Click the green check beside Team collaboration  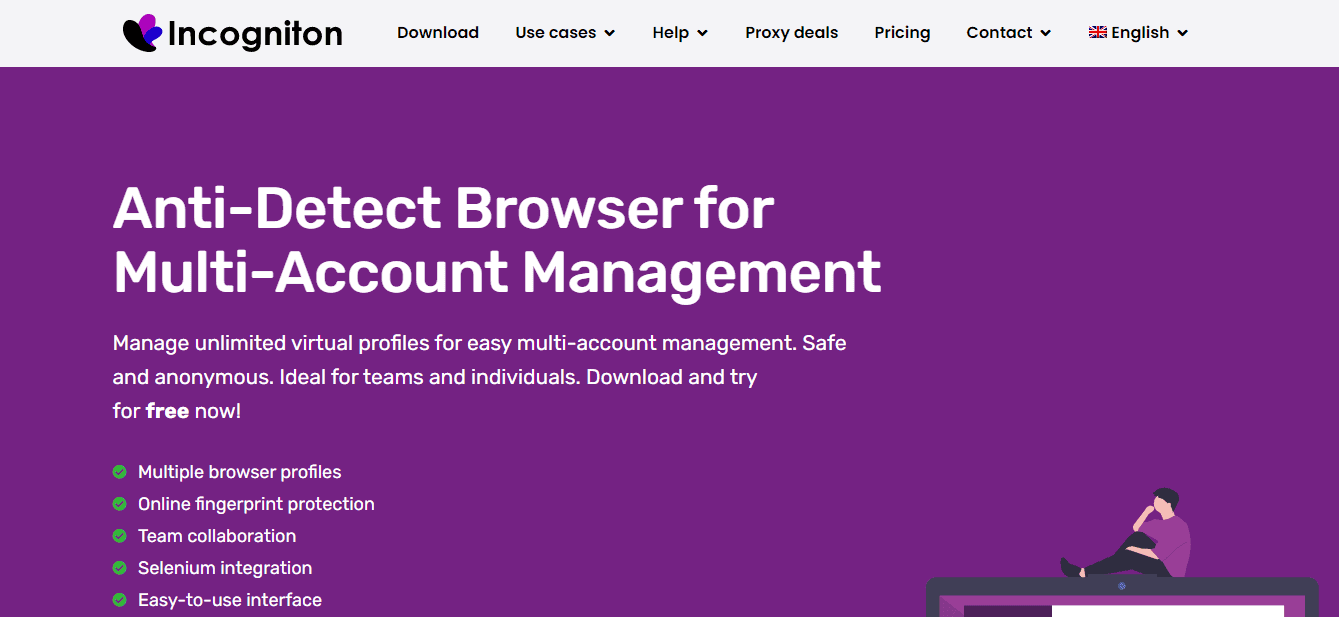point(120,536)
